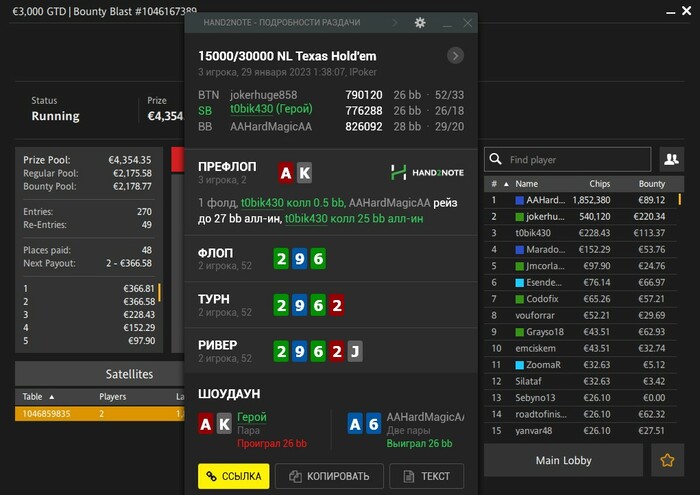Viewport: 700px width, 495px height.
Task: Click the blue square next to AAHard...
Action: tap(520, 200)
